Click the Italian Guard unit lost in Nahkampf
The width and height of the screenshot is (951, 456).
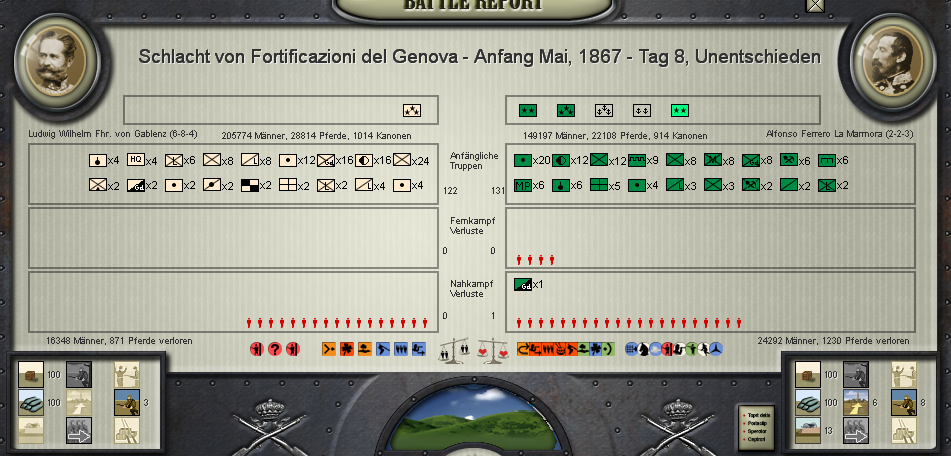pos(522,285)
